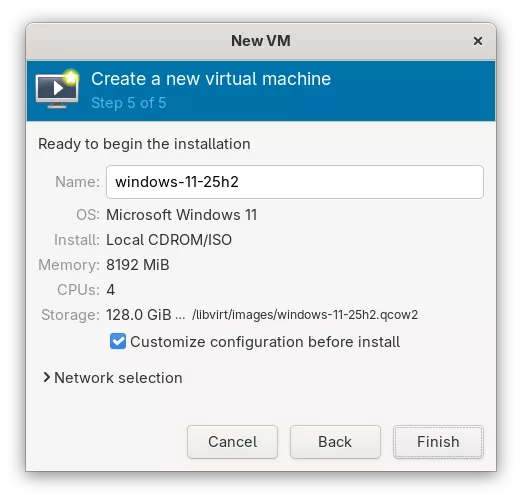Go to previous step with Back
Image resolution: width=522 pixels, height=500 pixels.
[335, 442]
